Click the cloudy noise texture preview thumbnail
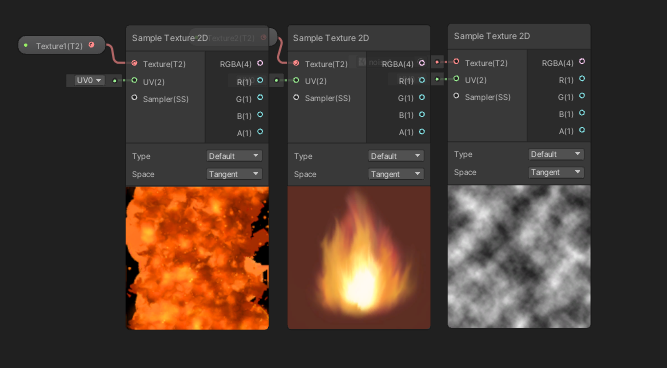The width and height of the screenshot is (667, 368). tap(519, 256)
